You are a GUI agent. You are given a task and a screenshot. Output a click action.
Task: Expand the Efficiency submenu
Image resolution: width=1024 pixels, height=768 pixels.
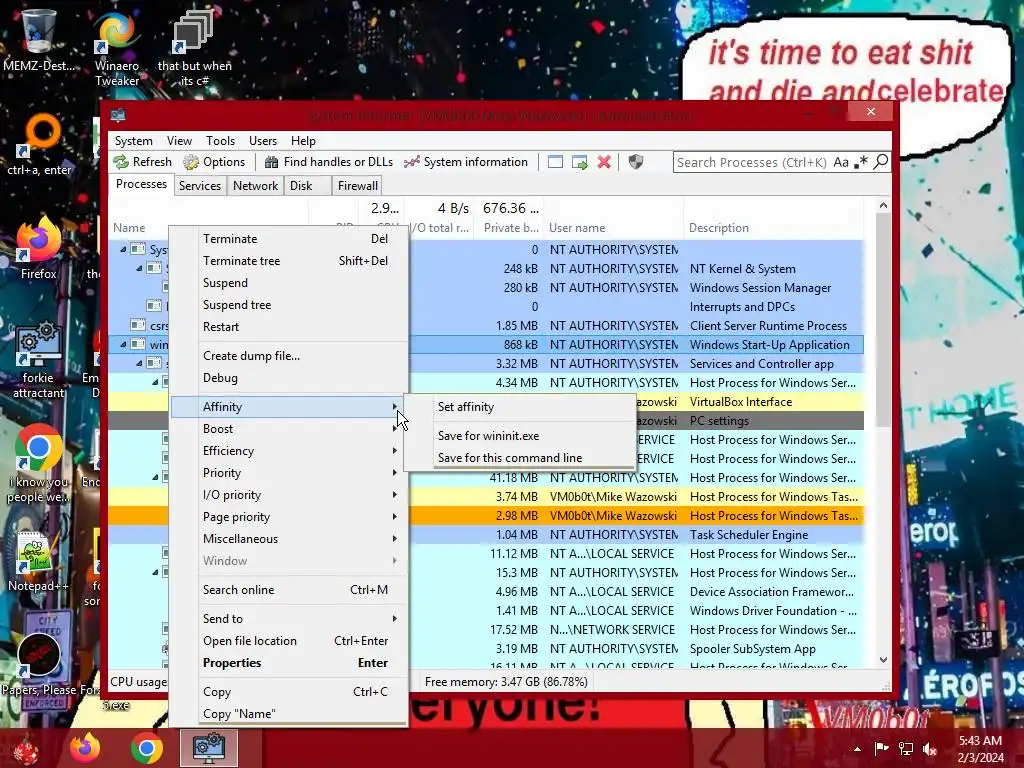(289, 451)
